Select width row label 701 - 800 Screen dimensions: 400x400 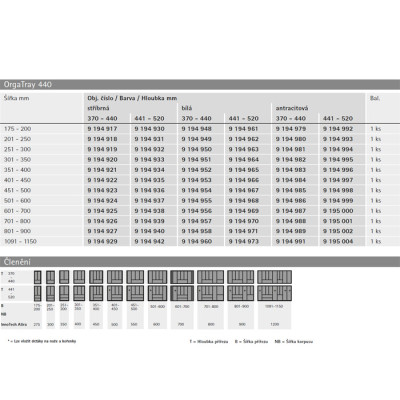coord(17,221)
